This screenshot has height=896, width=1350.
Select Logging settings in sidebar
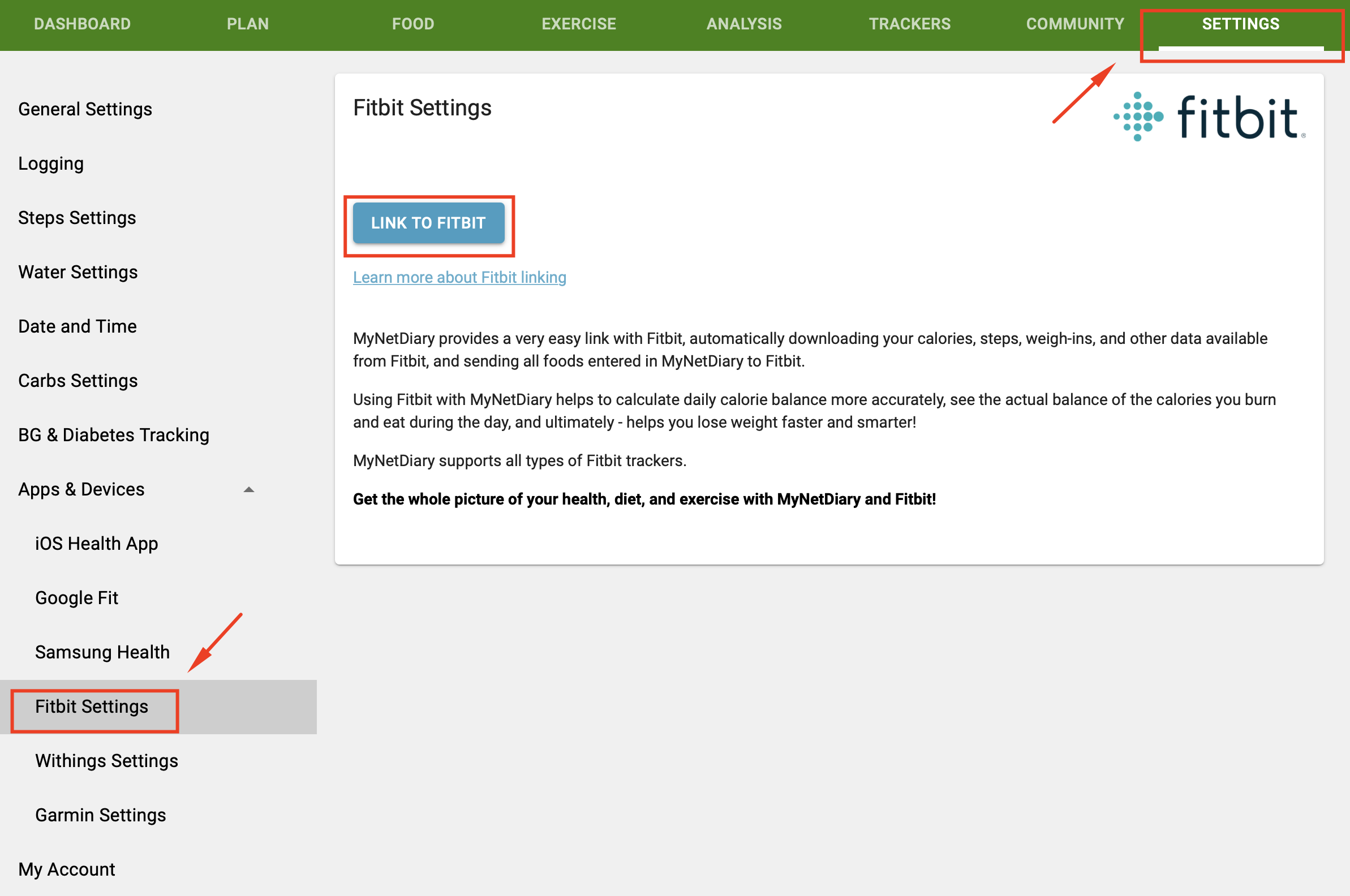[x=51, y=163]
